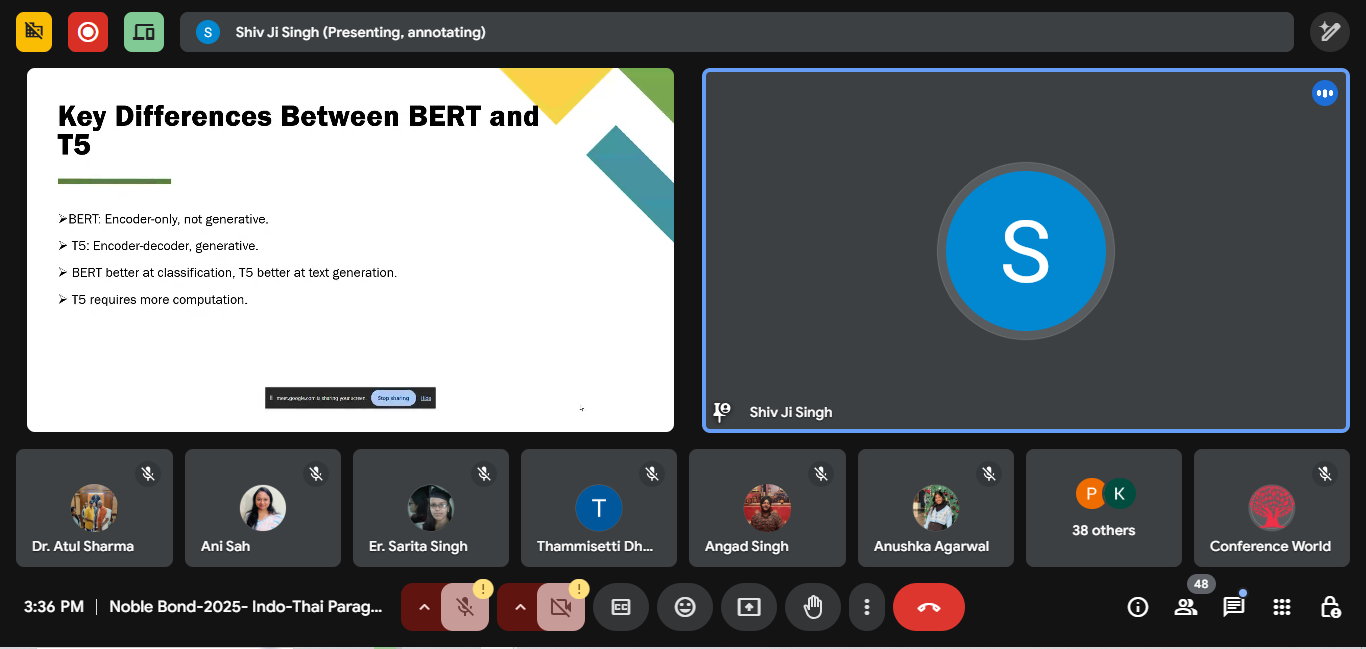Screen dimensions: 1366x649
Task: Click the yellow captions-off icon at top left
Action: pyautogui.click(x=34, y=32)
